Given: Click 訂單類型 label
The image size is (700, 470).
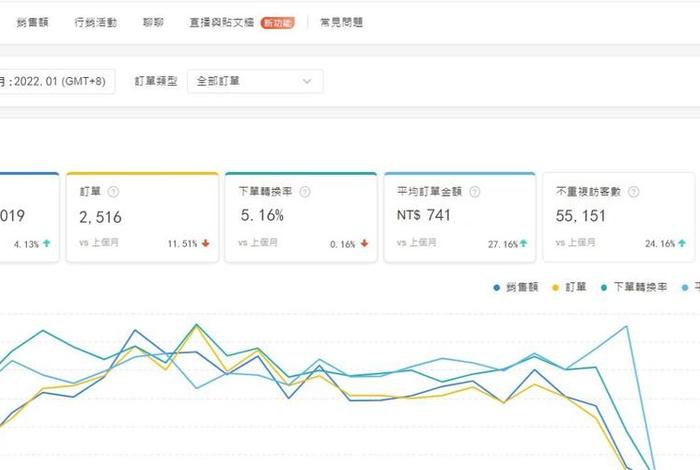Looking at the screenshot, I should coord(156,81).
